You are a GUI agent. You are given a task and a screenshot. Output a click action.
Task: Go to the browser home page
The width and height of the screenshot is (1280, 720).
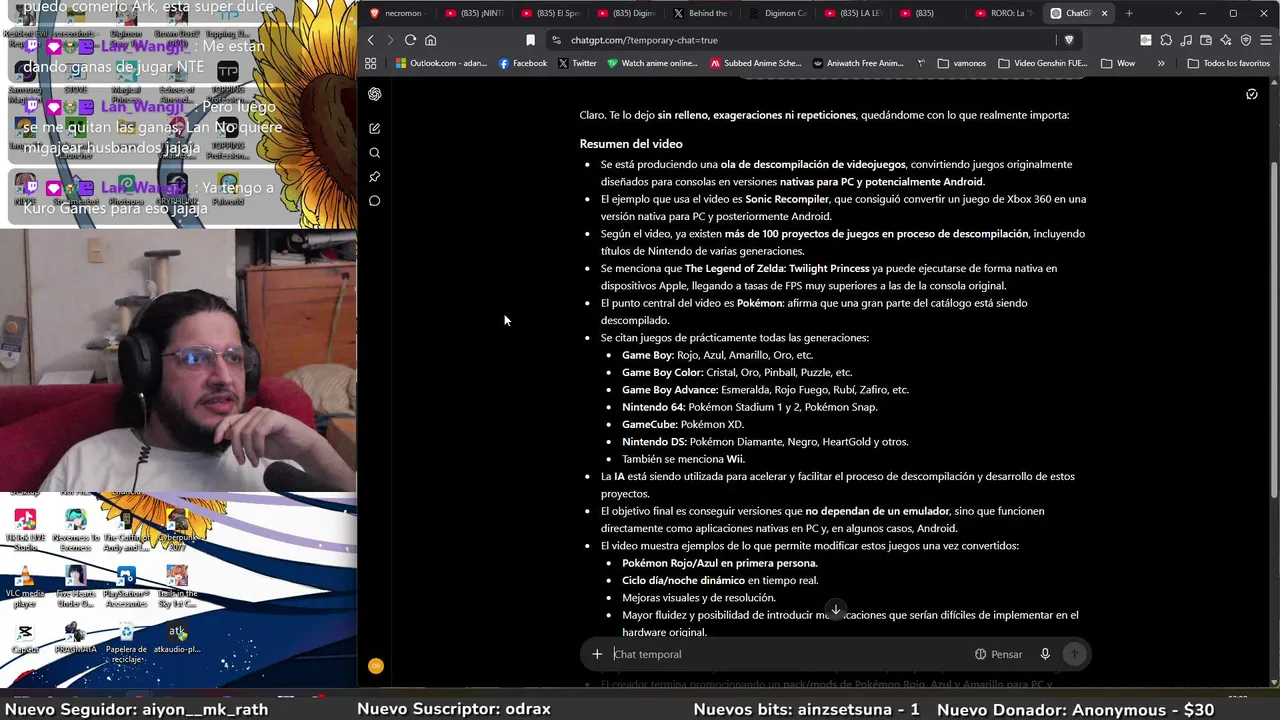[431, 40]
